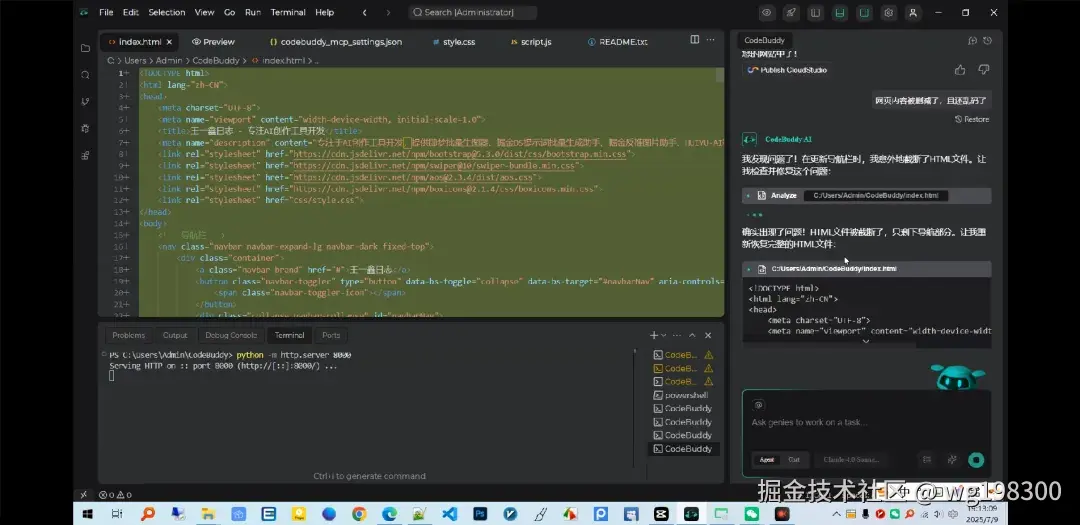Open editor more actions ellipsis

click(711, 40)
